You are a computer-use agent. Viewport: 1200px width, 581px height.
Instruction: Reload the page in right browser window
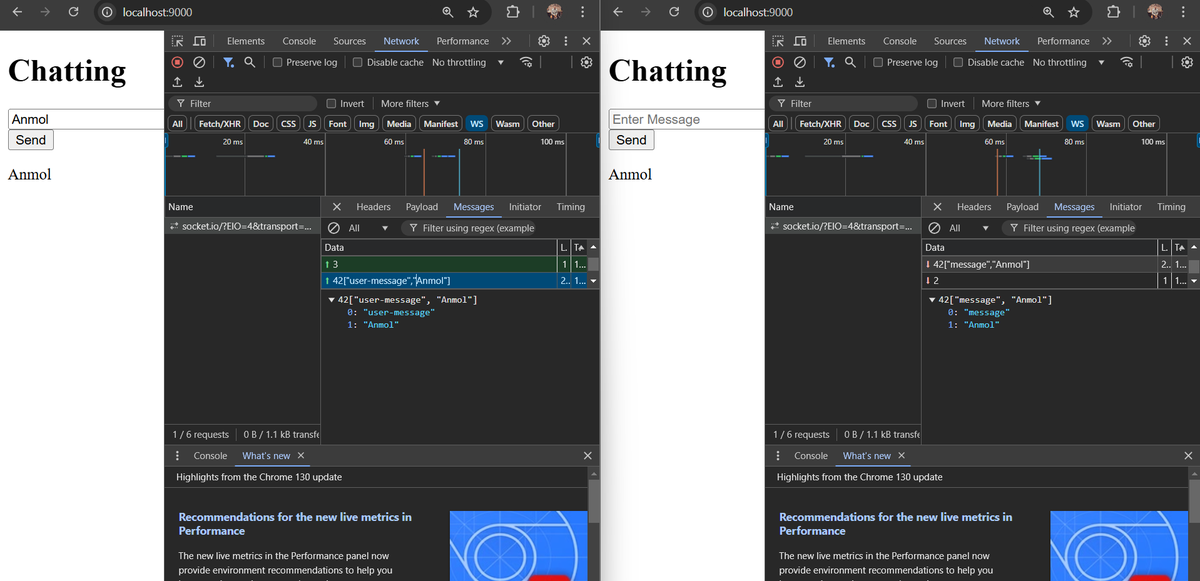coord(674,12)
